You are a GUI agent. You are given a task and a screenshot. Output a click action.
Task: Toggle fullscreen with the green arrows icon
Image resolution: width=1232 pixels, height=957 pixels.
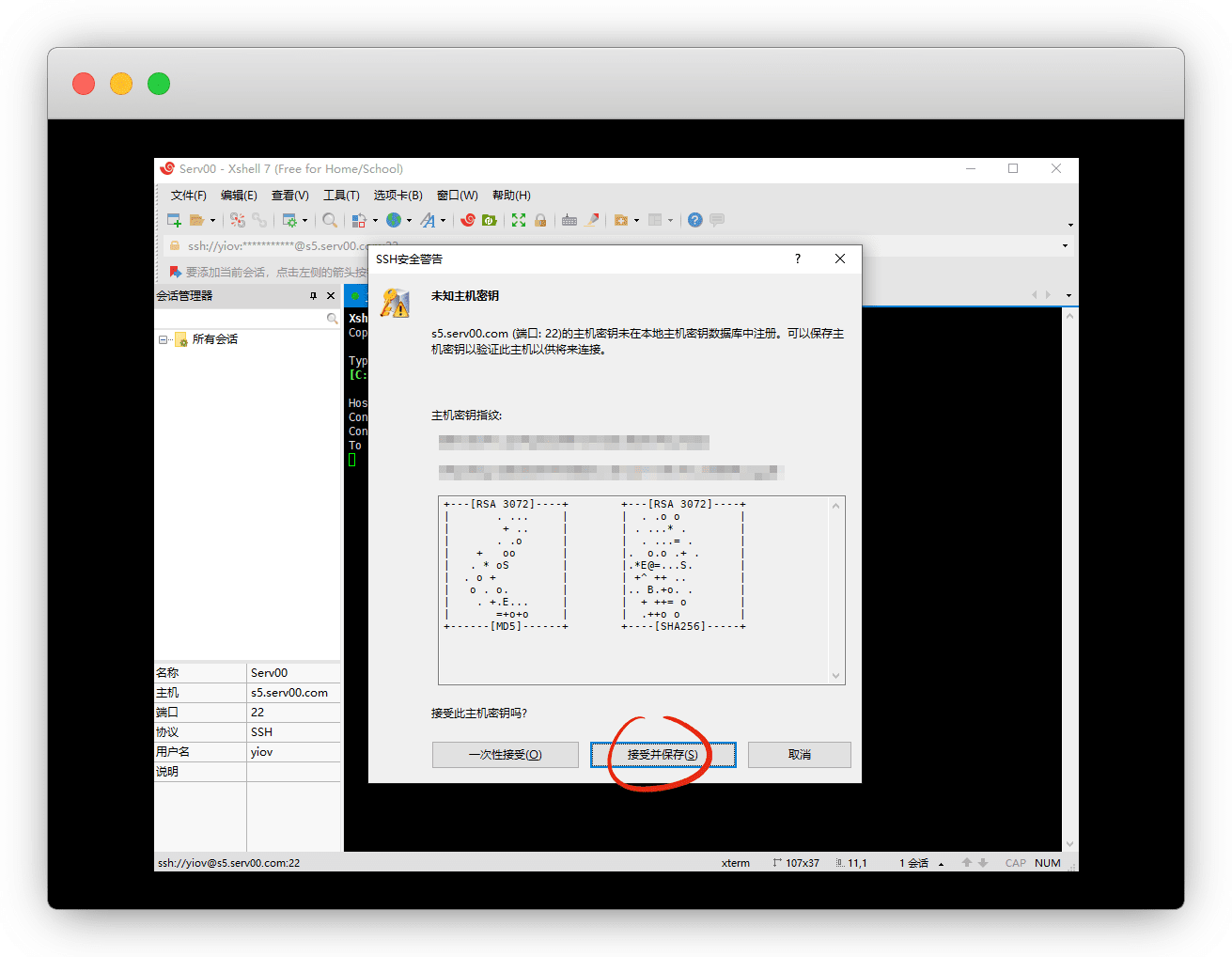tap(519, 220)
